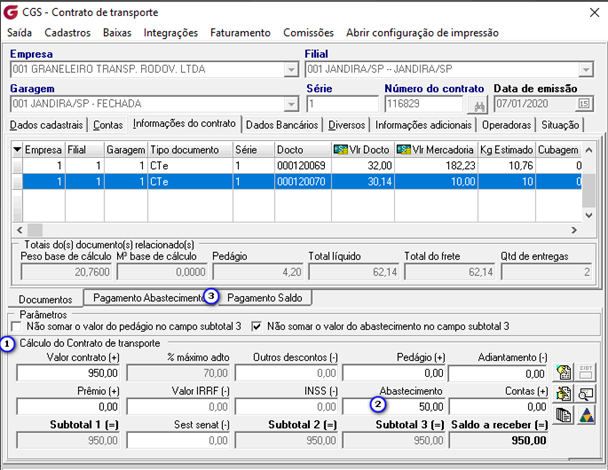Click the Cubagem column header
The height and width of the screenshot is (470, 608).
(558, 149)
